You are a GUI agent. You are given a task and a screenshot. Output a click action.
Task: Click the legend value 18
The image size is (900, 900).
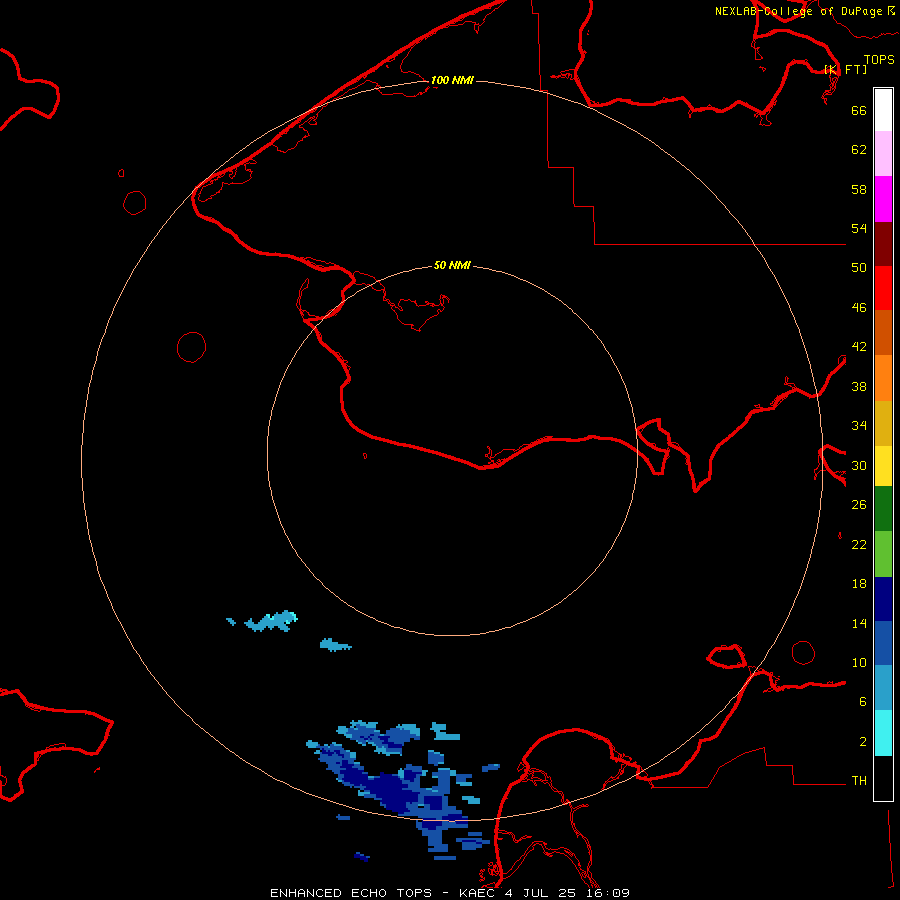[859, 584]
